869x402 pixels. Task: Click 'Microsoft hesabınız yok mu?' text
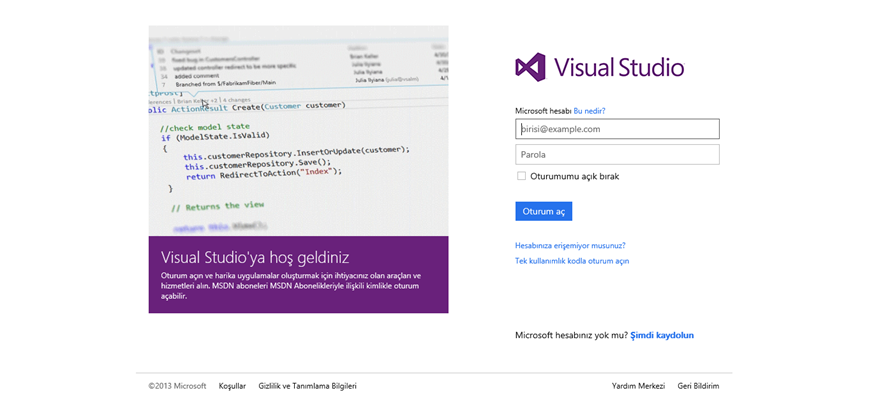[572, 335]
